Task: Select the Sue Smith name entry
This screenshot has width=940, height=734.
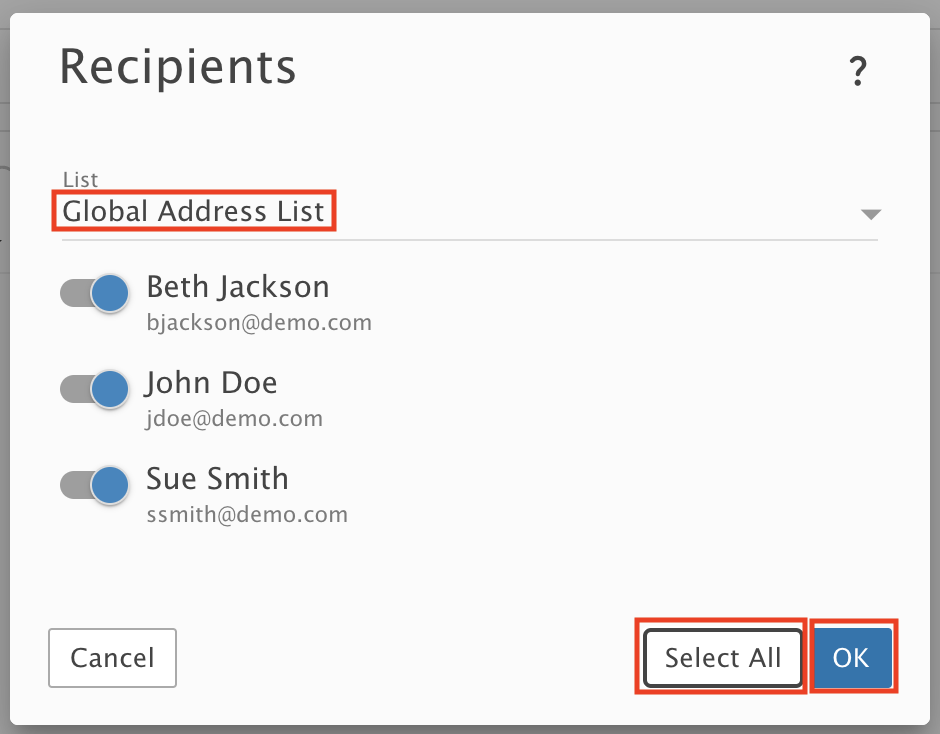Action: click(x=218, y=479)
